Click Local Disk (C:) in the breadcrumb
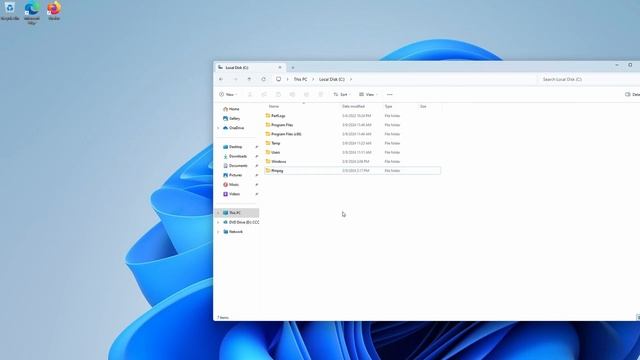Viewport: 640px width, 360px height. (x=331, y=79)
